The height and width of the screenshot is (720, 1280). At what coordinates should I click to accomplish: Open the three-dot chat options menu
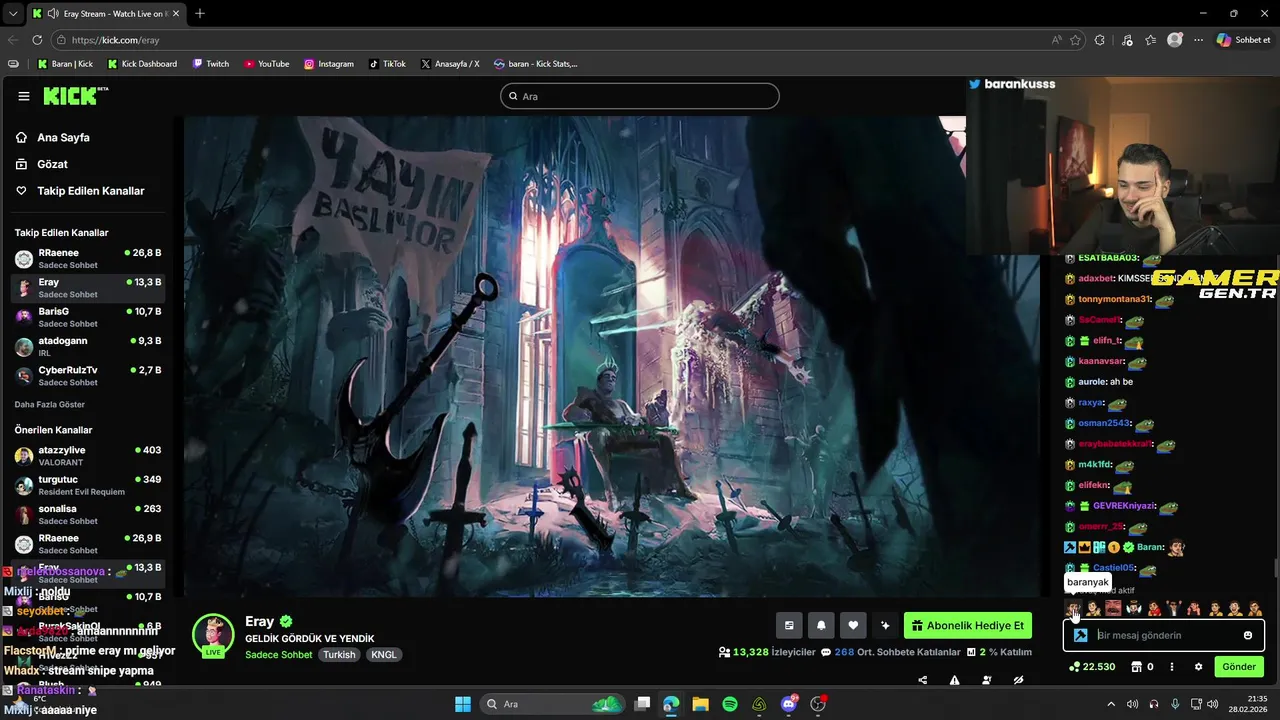pos(1171,667)
